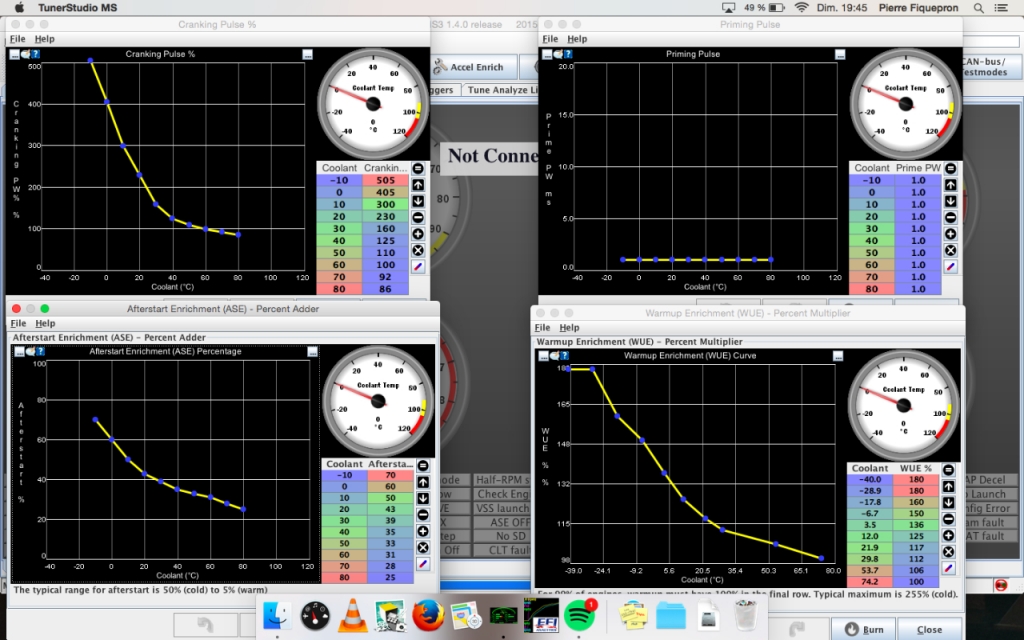The image size is (1024, 640).
Task: Click the Close button in Warmup Enrichment window
Action: point(929,630)
